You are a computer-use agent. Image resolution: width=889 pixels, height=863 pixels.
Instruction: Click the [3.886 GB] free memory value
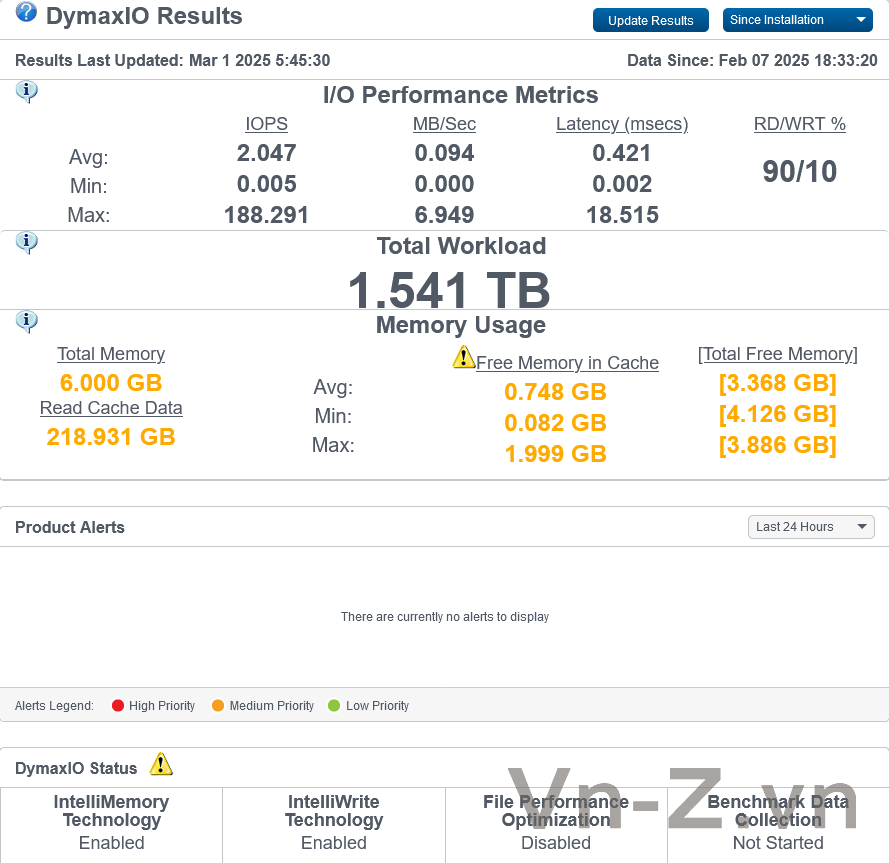click(x=778, y=445)
